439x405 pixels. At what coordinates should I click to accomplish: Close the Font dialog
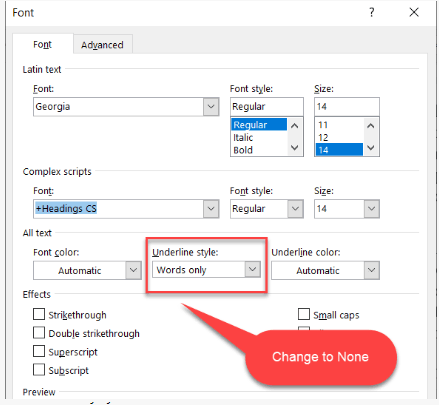(x=414, y=13)
